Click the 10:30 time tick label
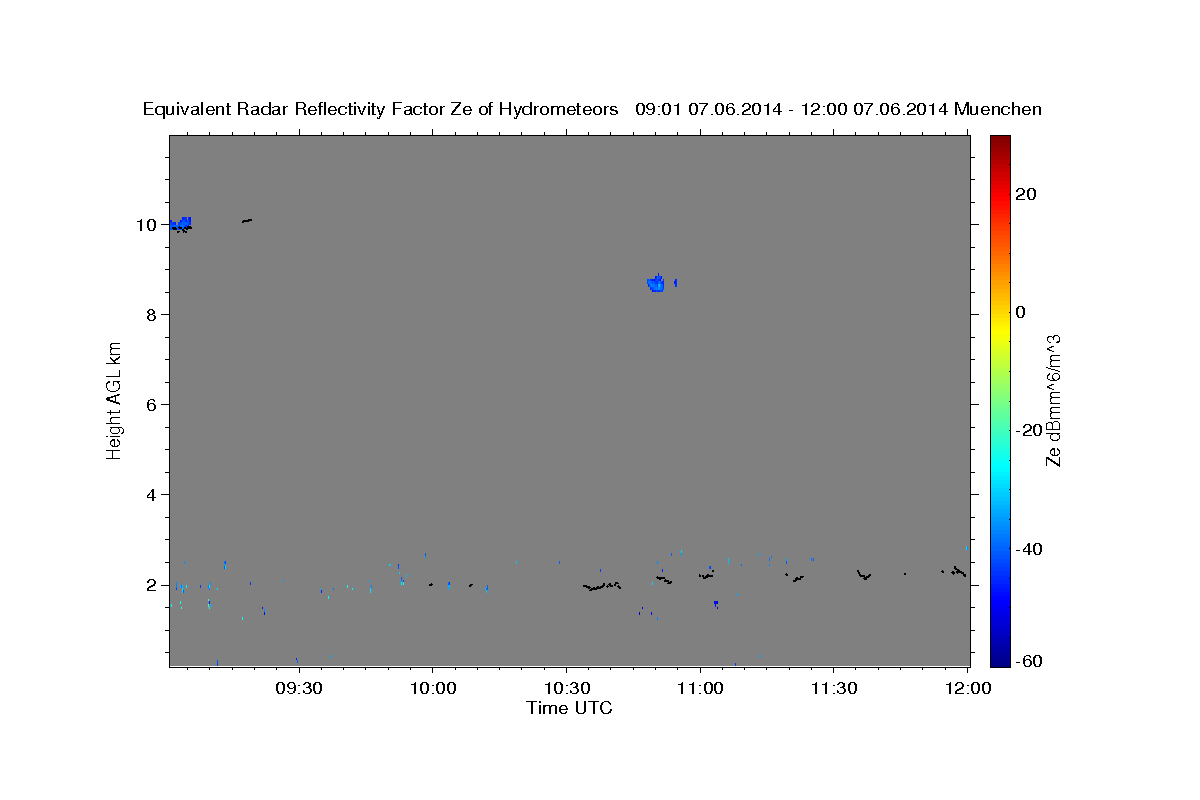 (566, 688)
